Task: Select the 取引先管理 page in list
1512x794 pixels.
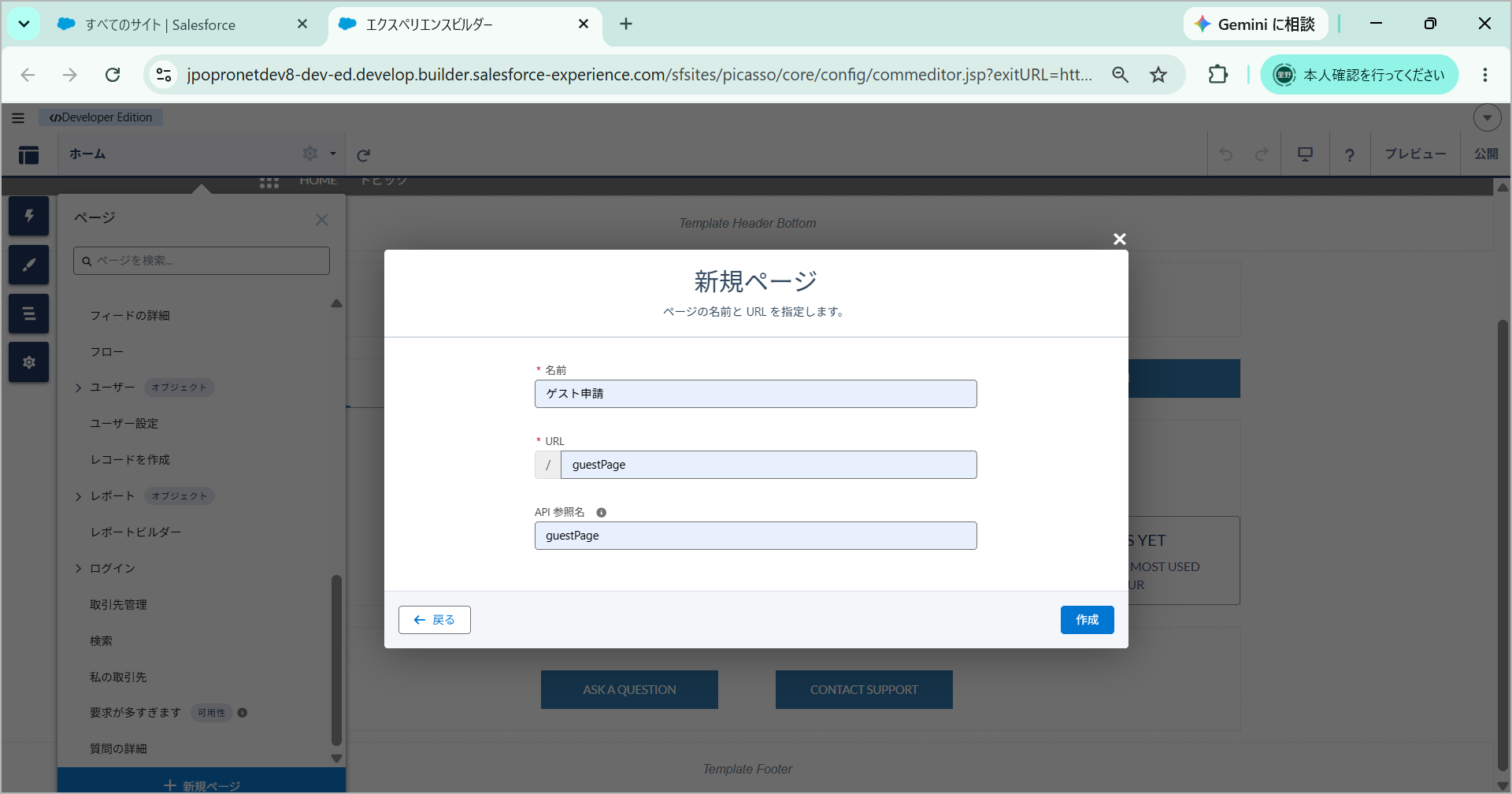Action: pos(118,605)
